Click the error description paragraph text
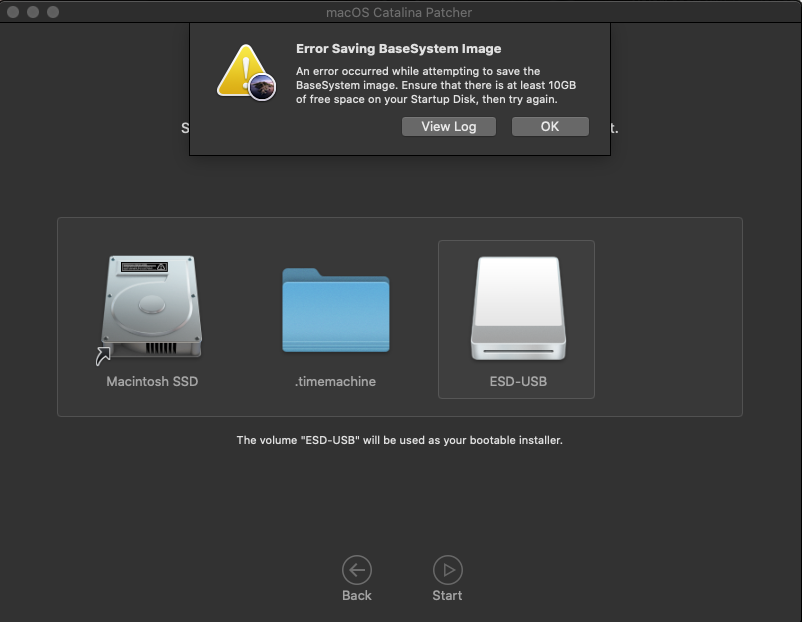This screenshot has width=802, height=622. 436,85
